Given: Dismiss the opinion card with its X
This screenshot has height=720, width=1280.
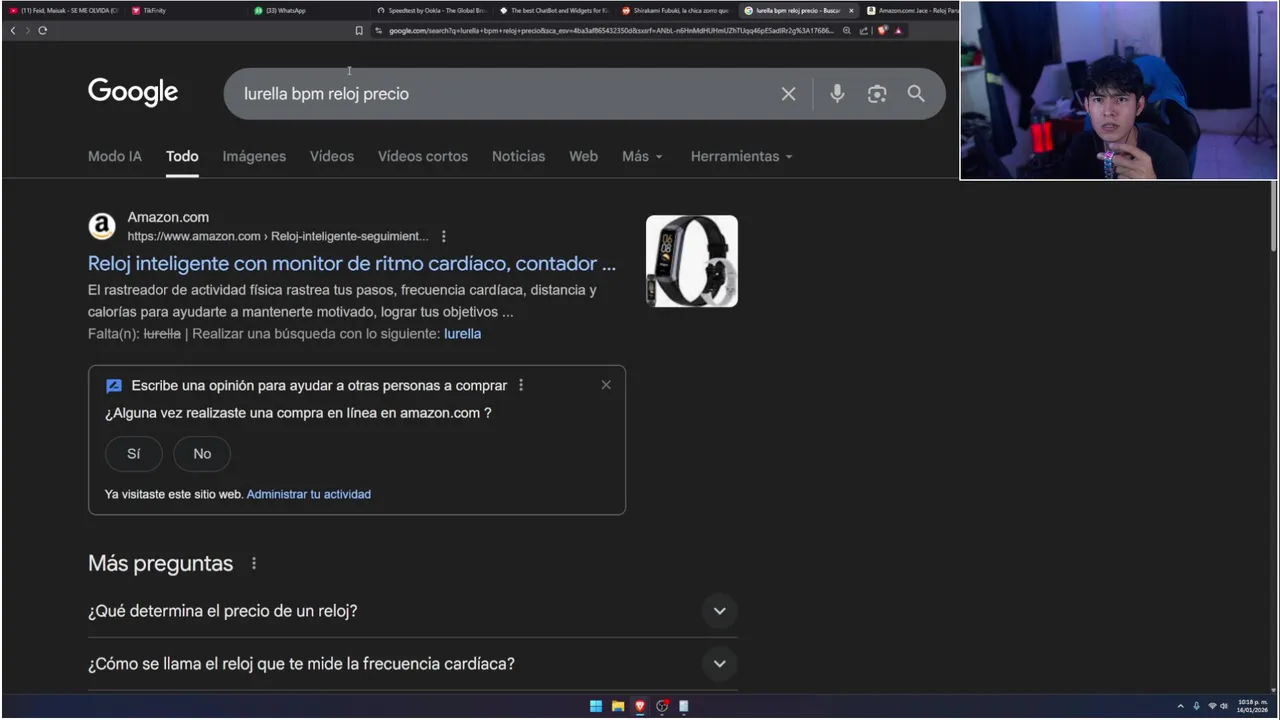Looking at the screenshot, I should (x=606, y=385).
